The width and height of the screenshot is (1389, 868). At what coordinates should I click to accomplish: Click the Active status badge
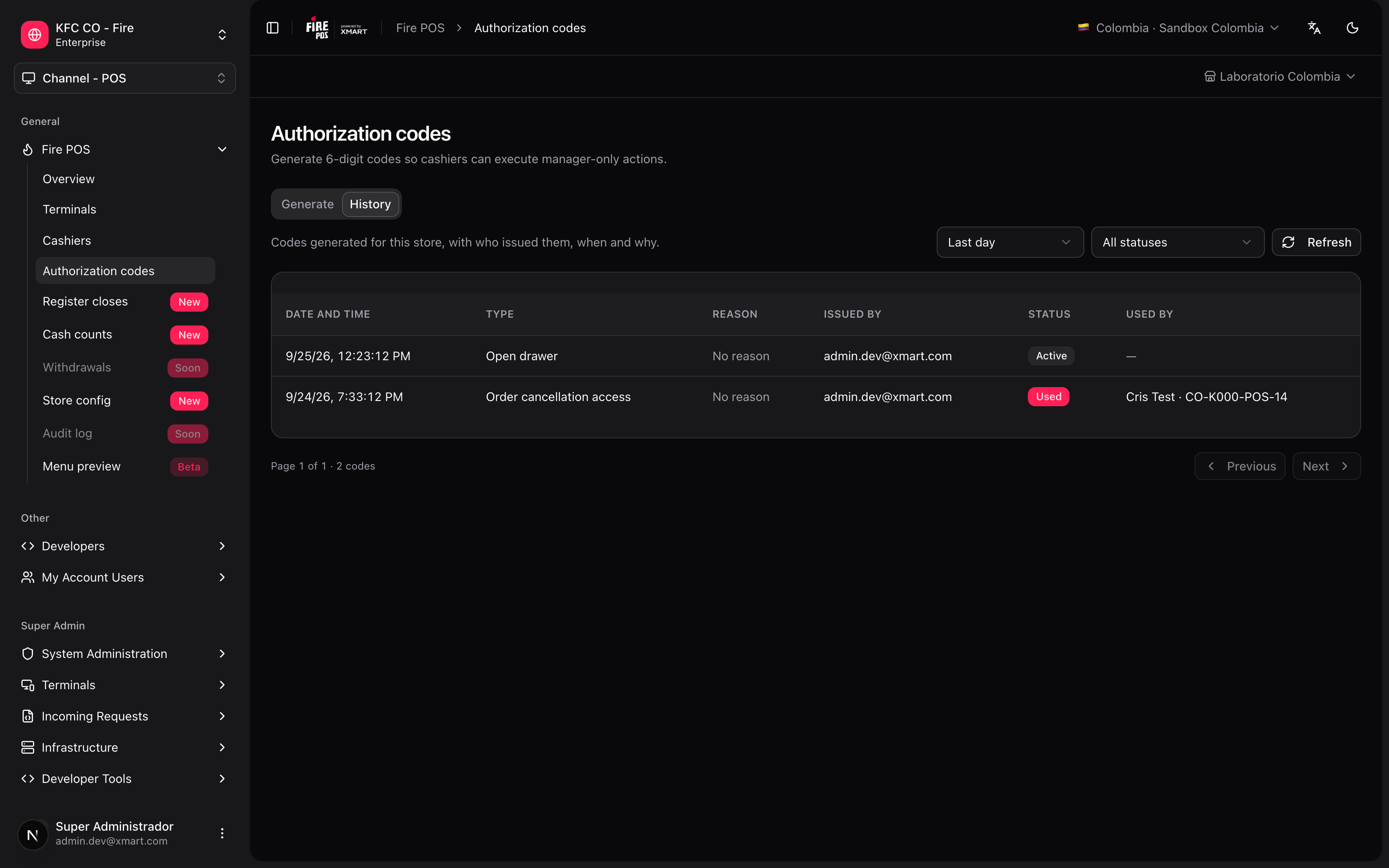[1051, 356]
